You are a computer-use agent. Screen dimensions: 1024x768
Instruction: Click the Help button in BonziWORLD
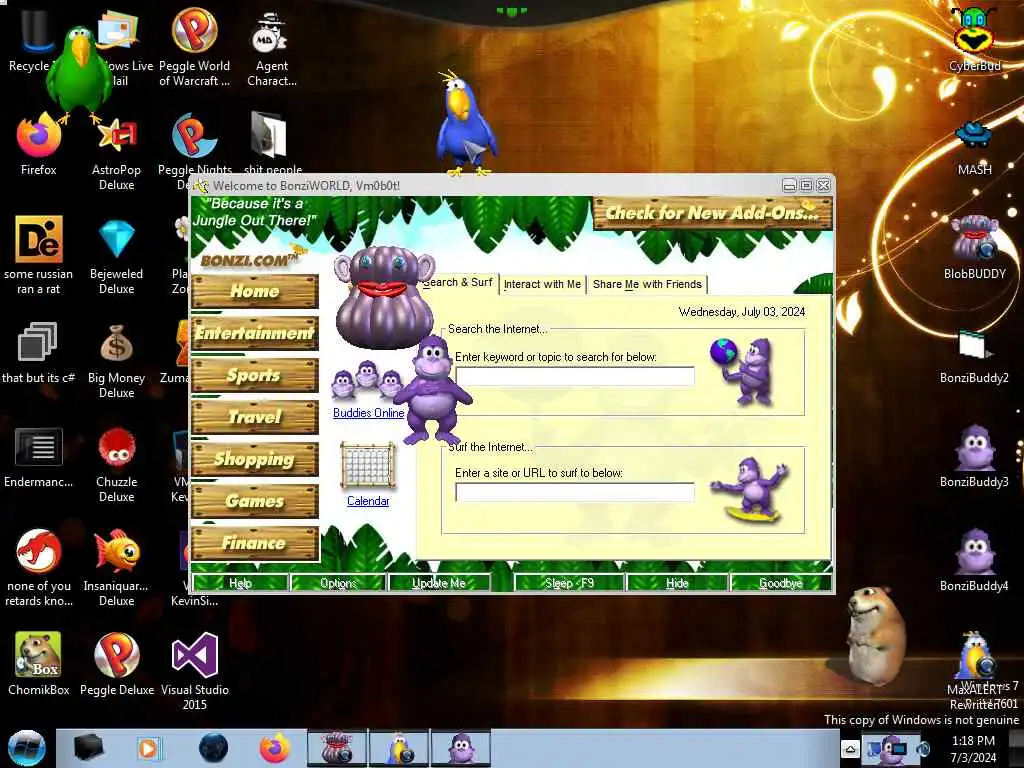click(240, 583)
